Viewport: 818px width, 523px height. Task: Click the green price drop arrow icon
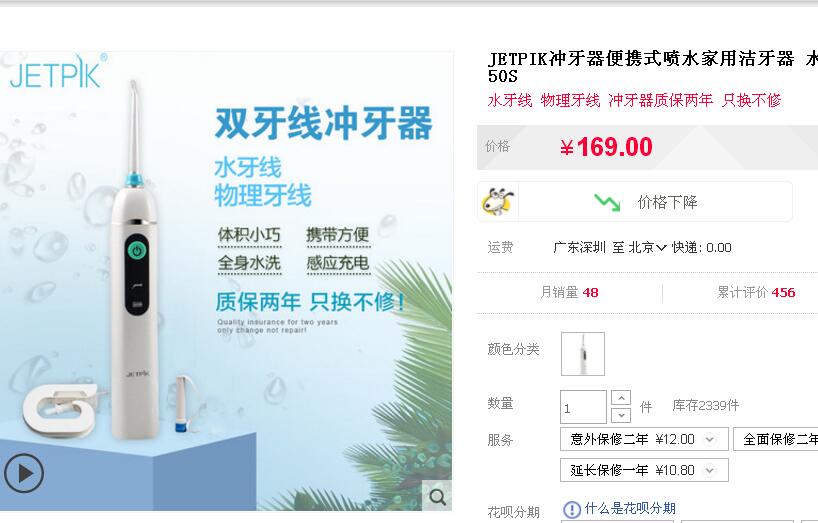[607, 202]
